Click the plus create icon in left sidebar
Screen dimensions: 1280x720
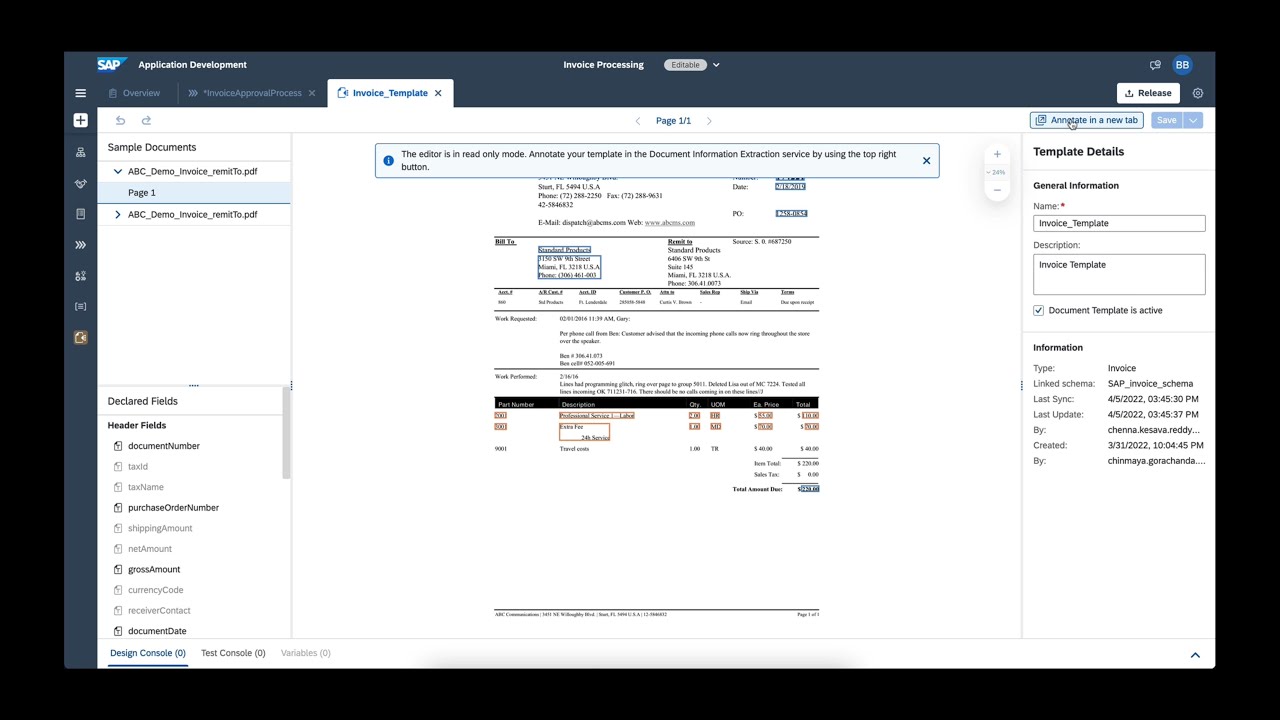coord(81,120)
